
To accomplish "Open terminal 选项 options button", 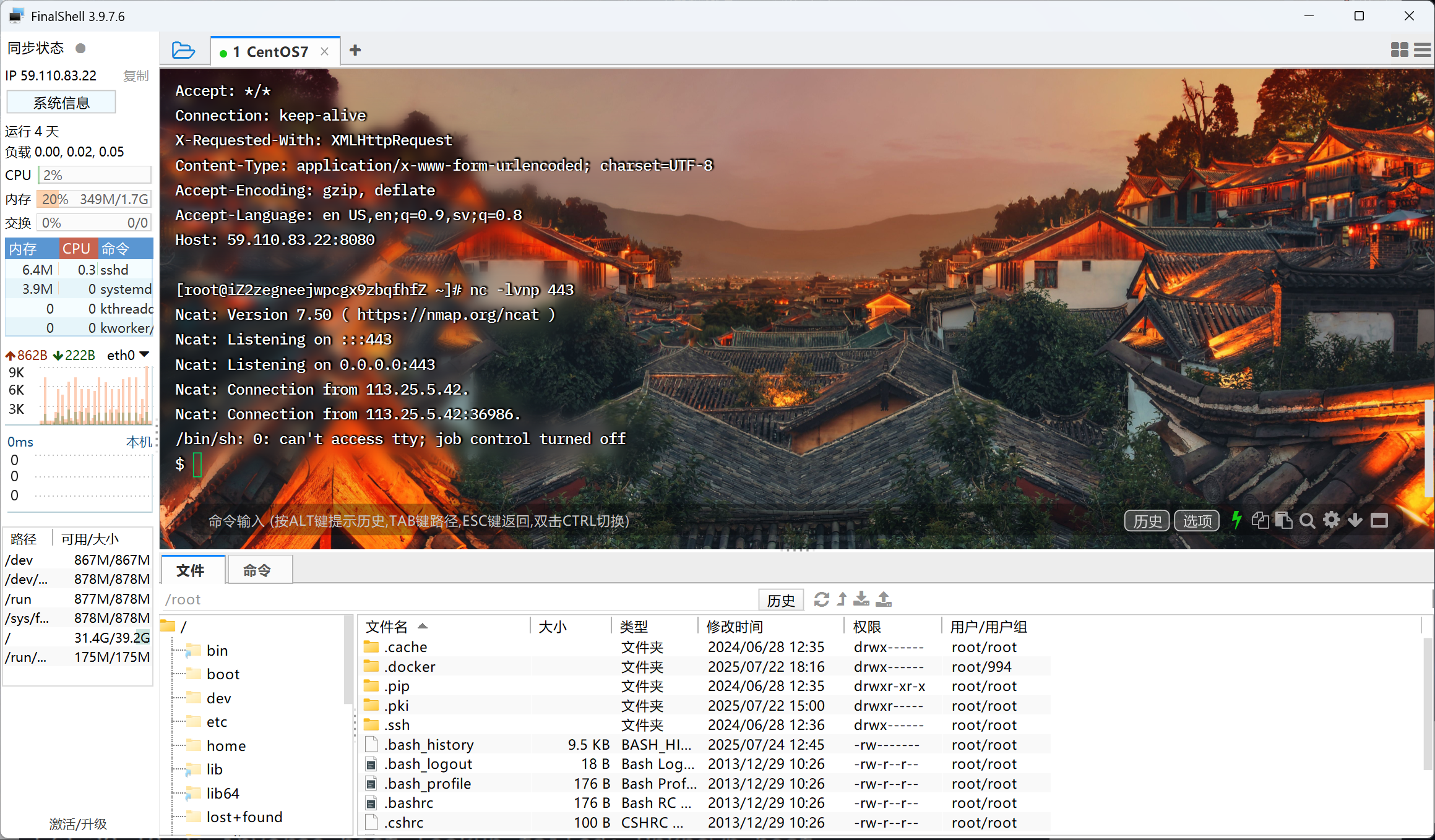I will (x=1197, y=521).
